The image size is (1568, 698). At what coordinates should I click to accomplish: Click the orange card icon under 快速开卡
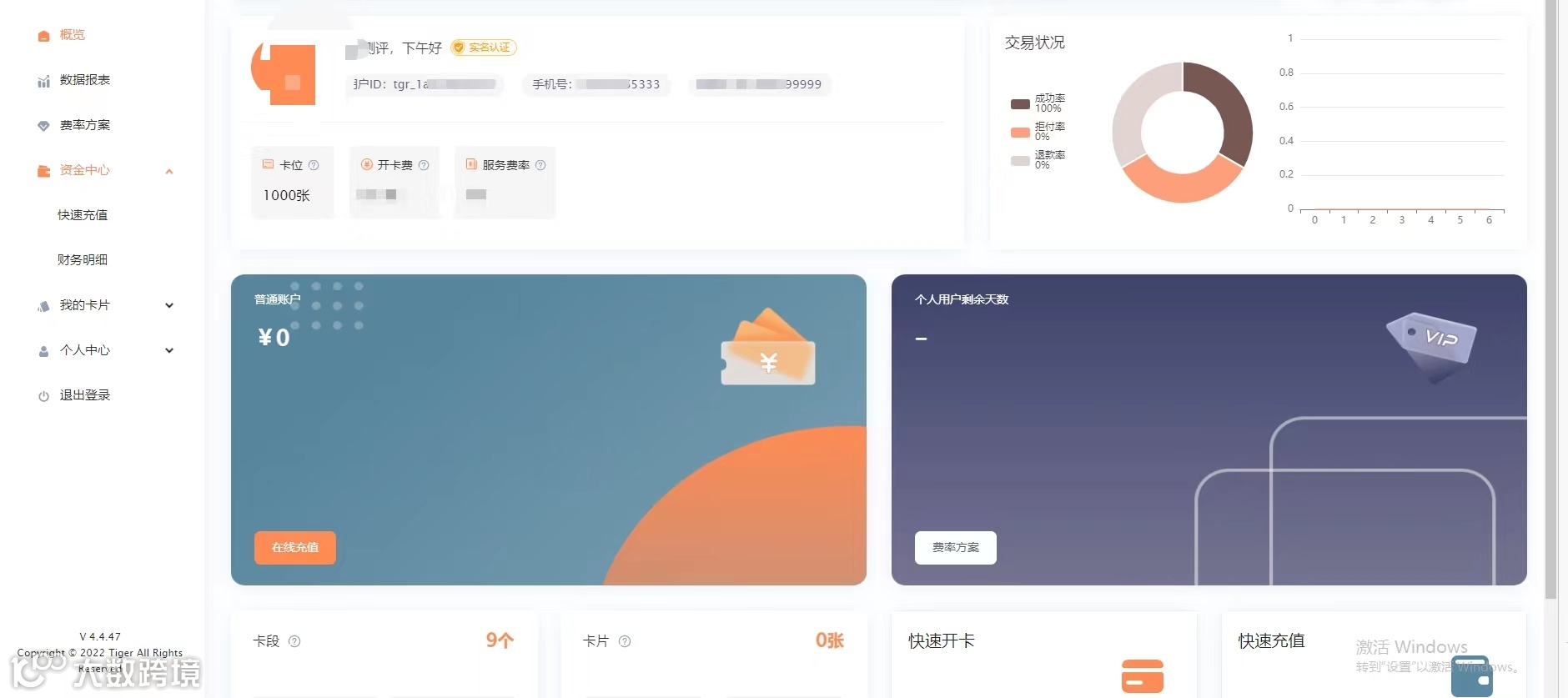pyautogui.click(x=1143, y=675)
